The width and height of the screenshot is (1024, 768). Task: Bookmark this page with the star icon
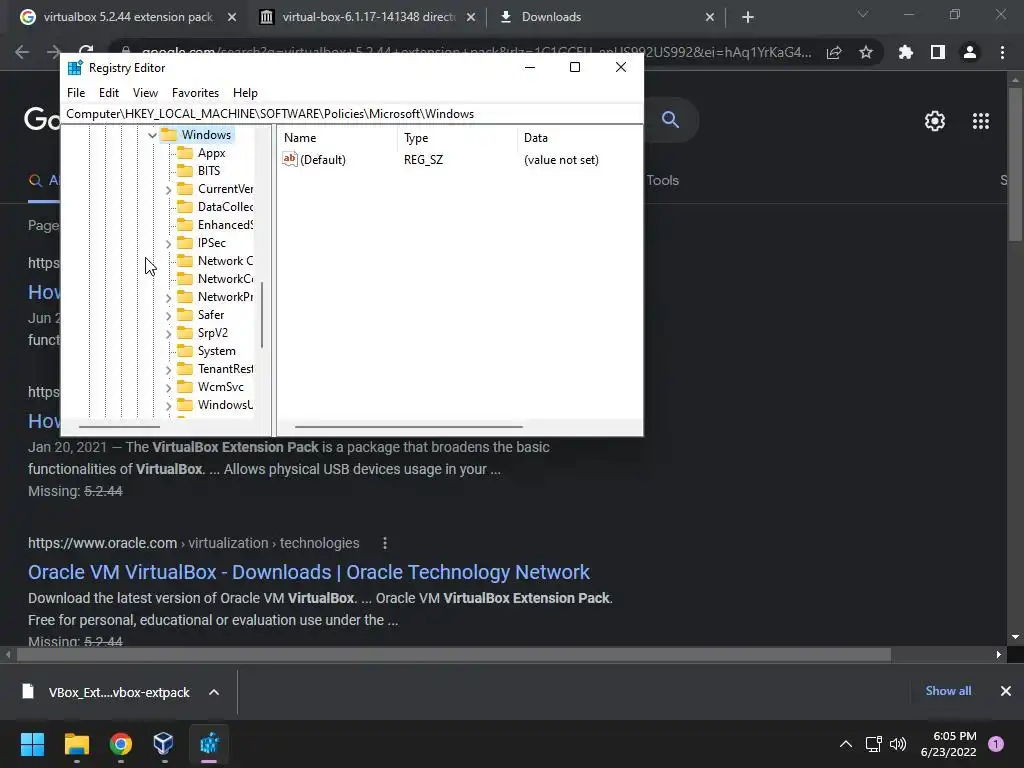[x=866, y=52]
